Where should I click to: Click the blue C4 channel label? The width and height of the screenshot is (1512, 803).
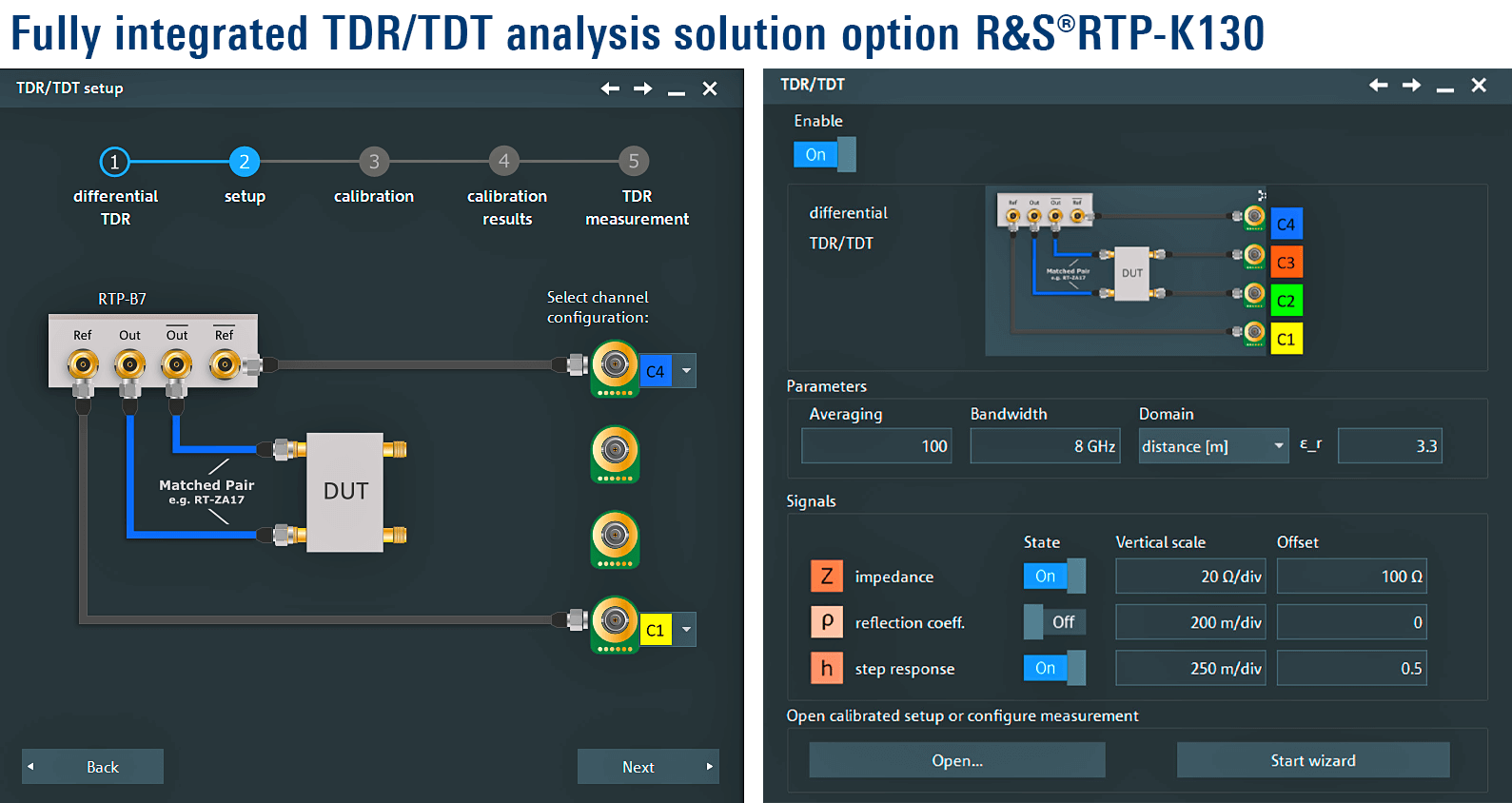[x=656, y=371]
